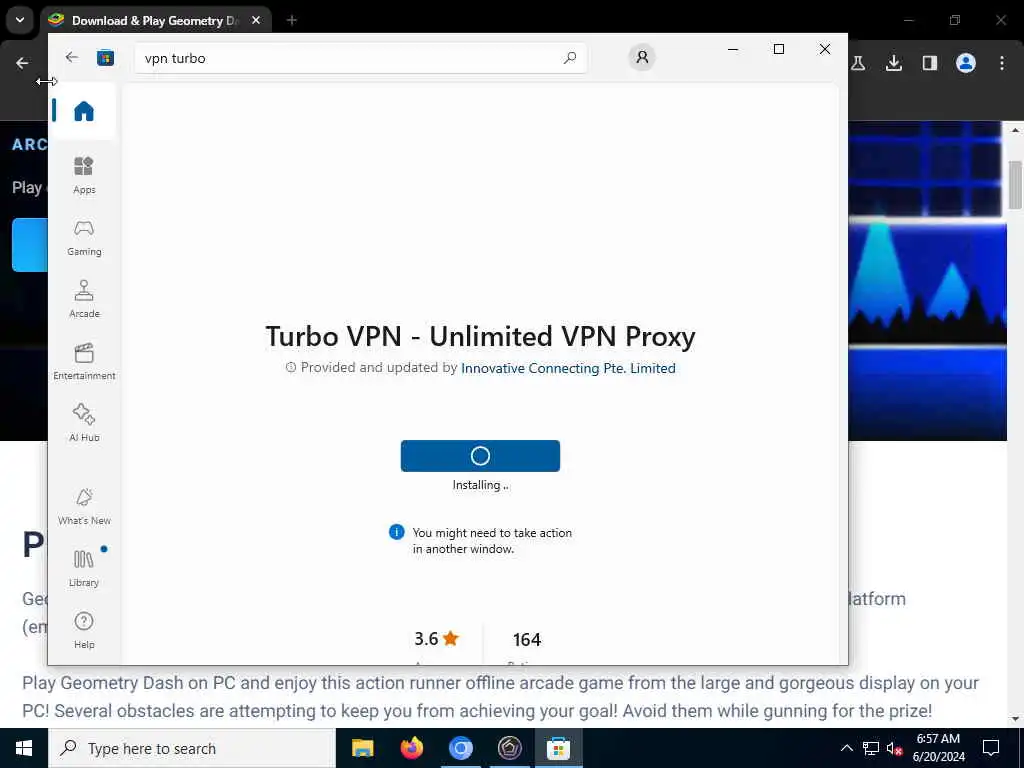Open Chrome's tab search dropdown arrow
The width and height of the screenshot is (1024, 768).
click(x=20, y=20)
